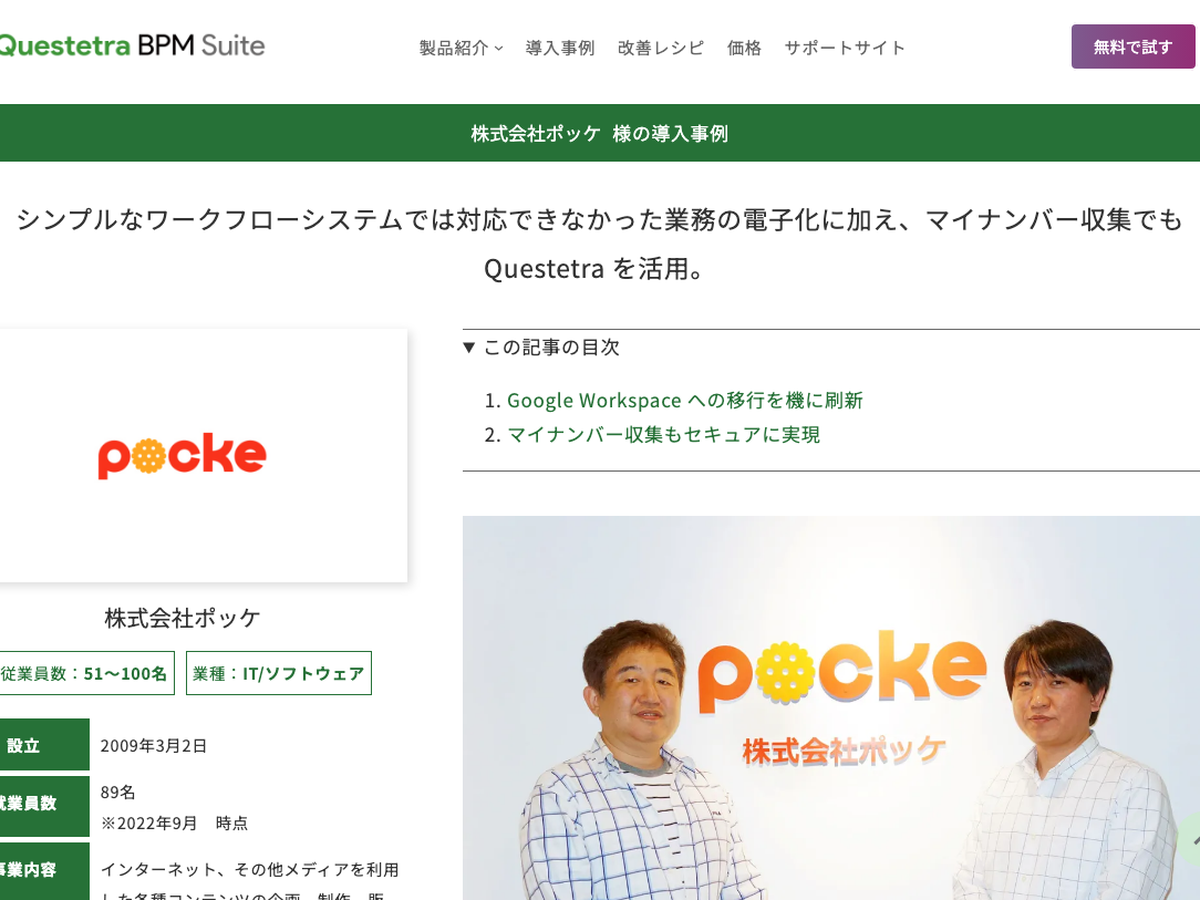Collapse the この記事の目次 triangle

click(469, 347)
